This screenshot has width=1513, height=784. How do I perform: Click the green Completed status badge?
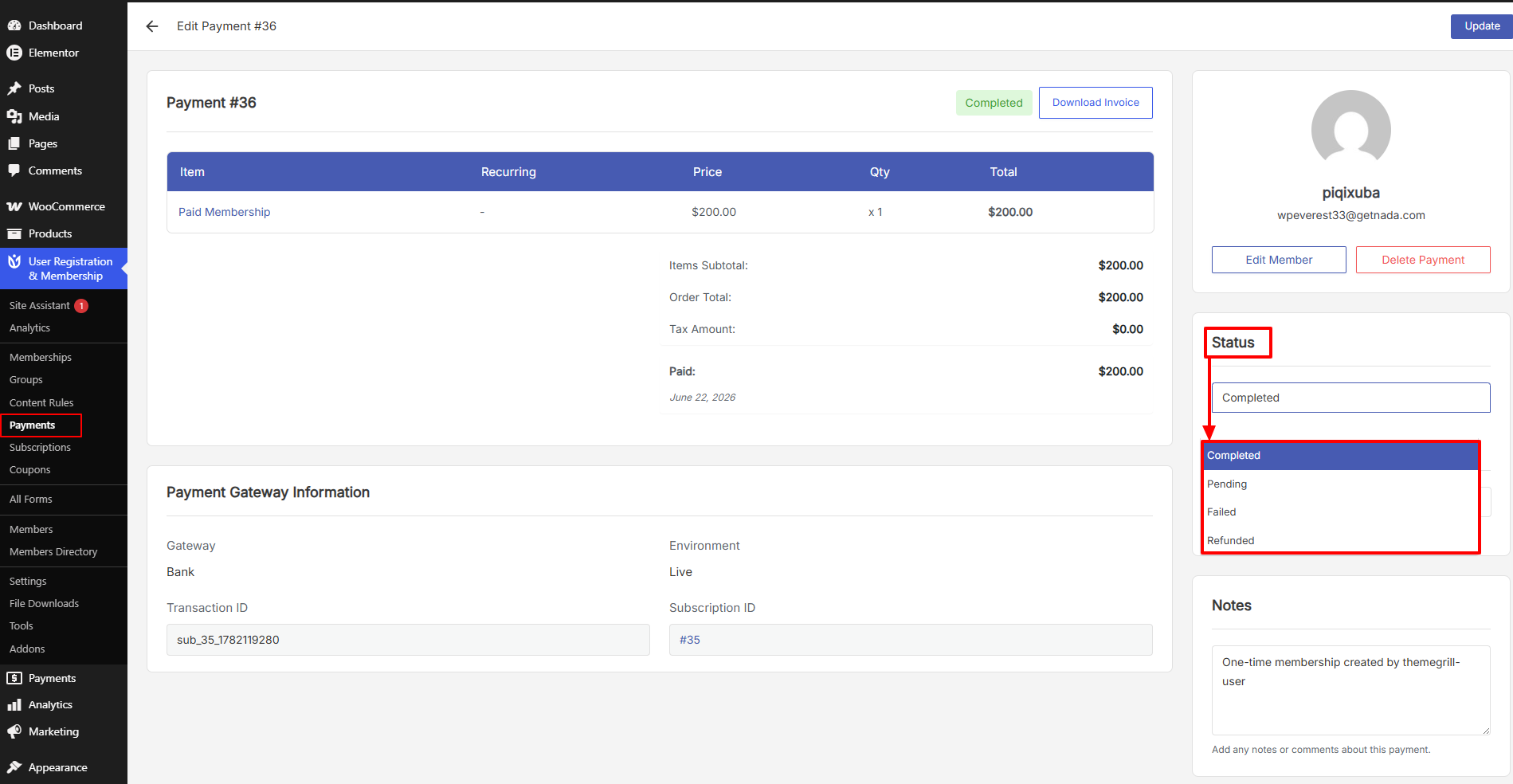[x=994, y=103]
